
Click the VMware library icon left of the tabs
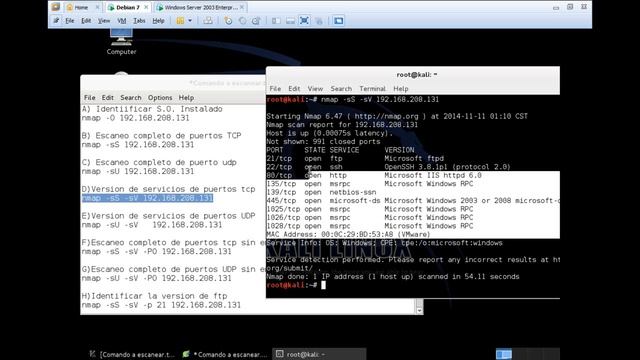[56, 7]
